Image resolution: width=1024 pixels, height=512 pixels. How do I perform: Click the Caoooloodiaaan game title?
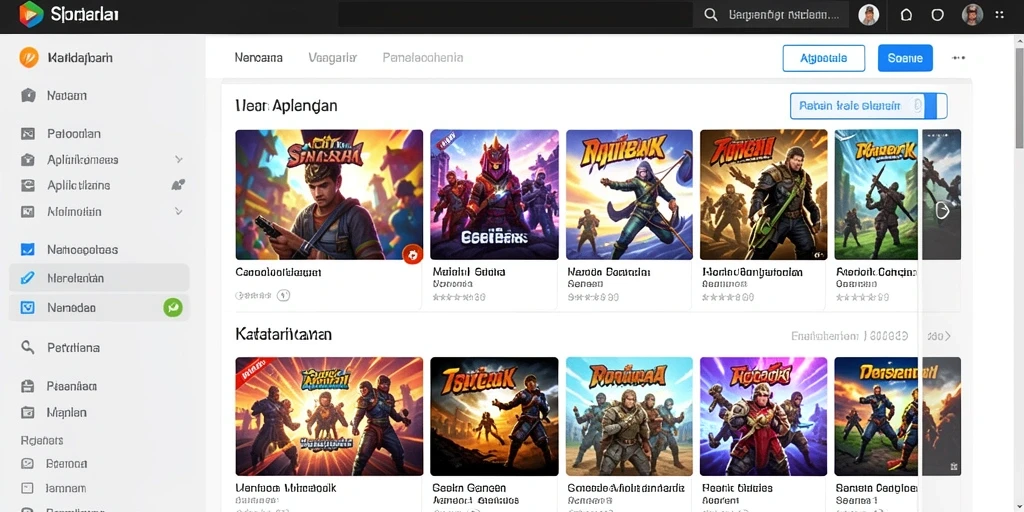(x=278, y=272)
